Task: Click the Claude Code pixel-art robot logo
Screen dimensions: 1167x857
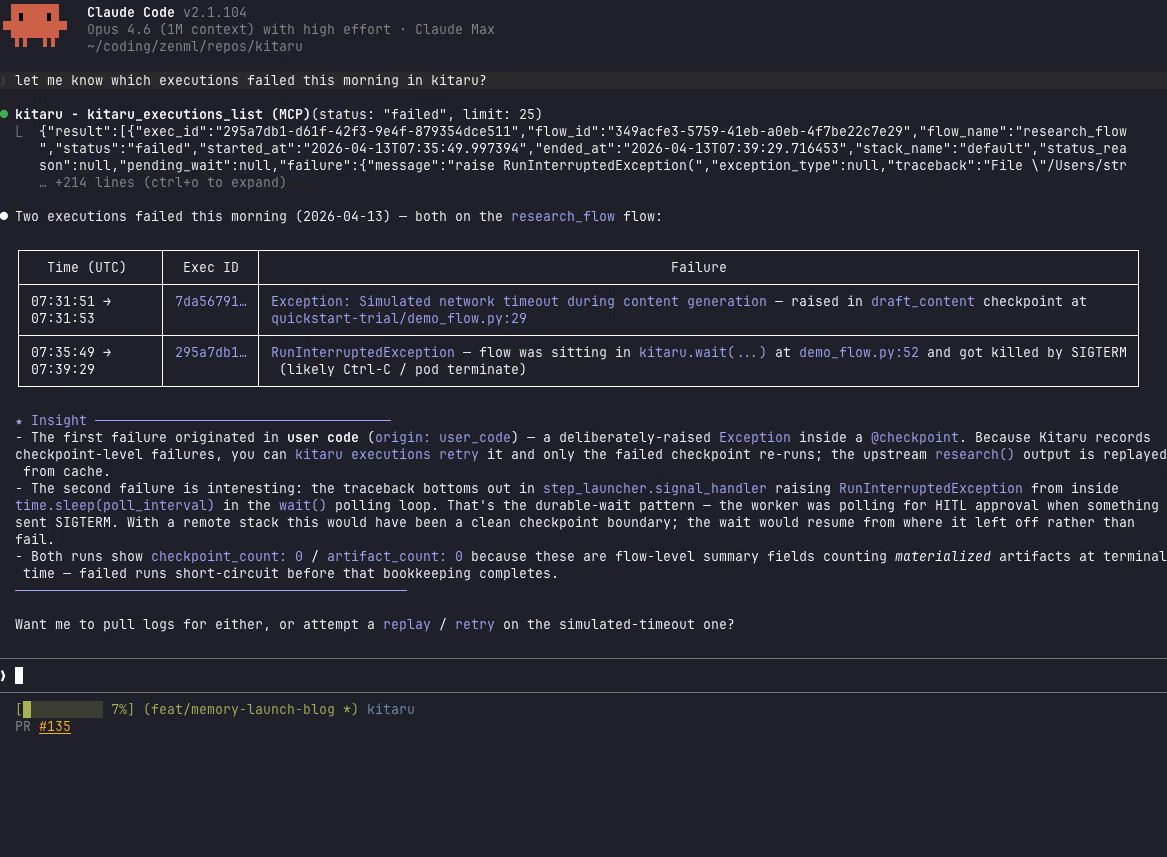Action: point(35,26)
